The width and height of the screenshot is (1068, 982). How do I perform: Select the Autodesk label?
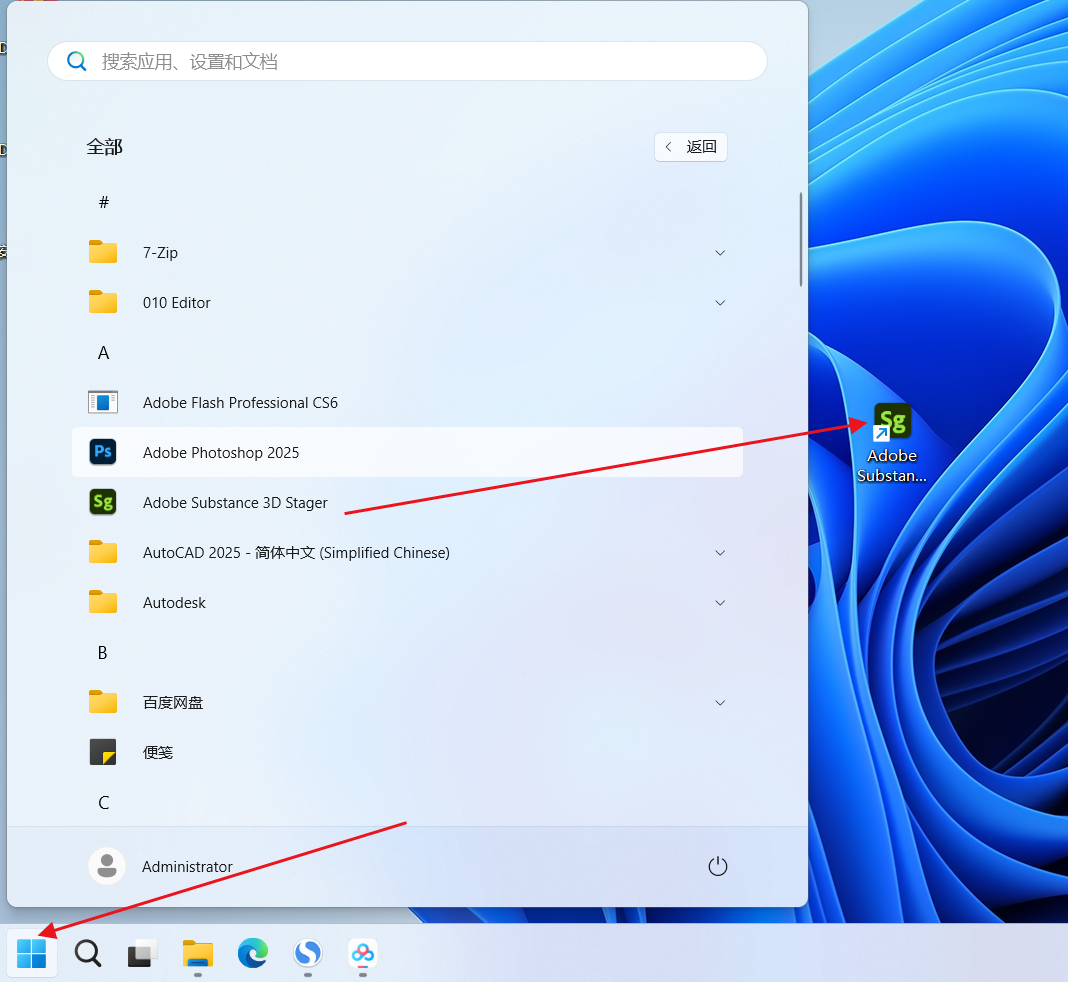(174, 603)
